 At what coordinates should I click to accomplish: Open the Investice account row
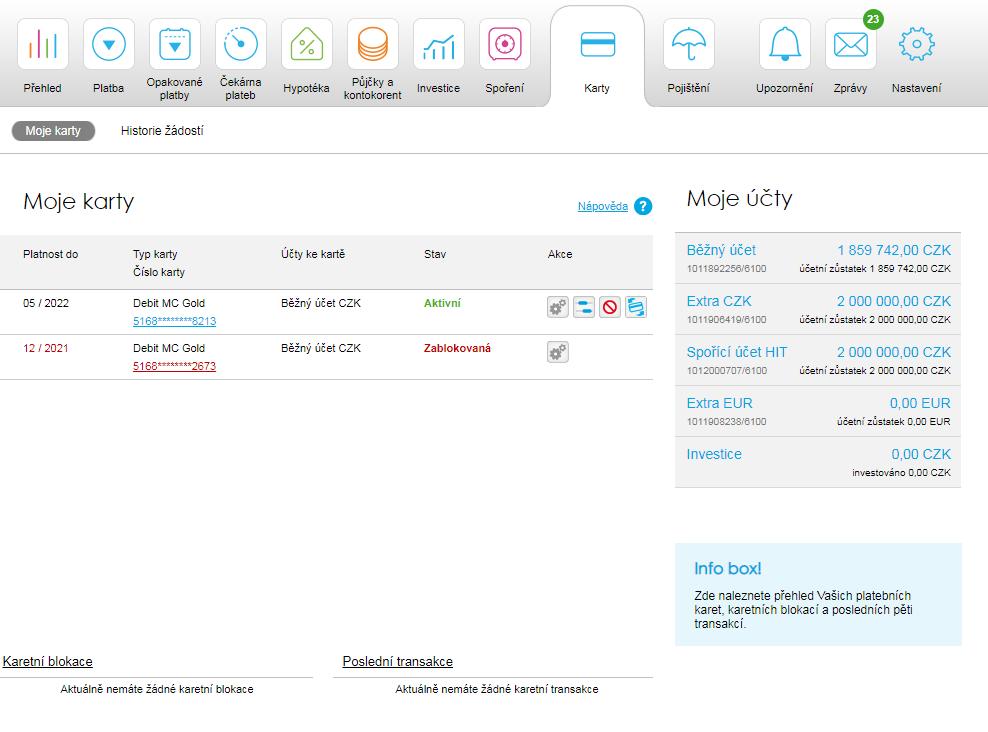tap(818, 462)
